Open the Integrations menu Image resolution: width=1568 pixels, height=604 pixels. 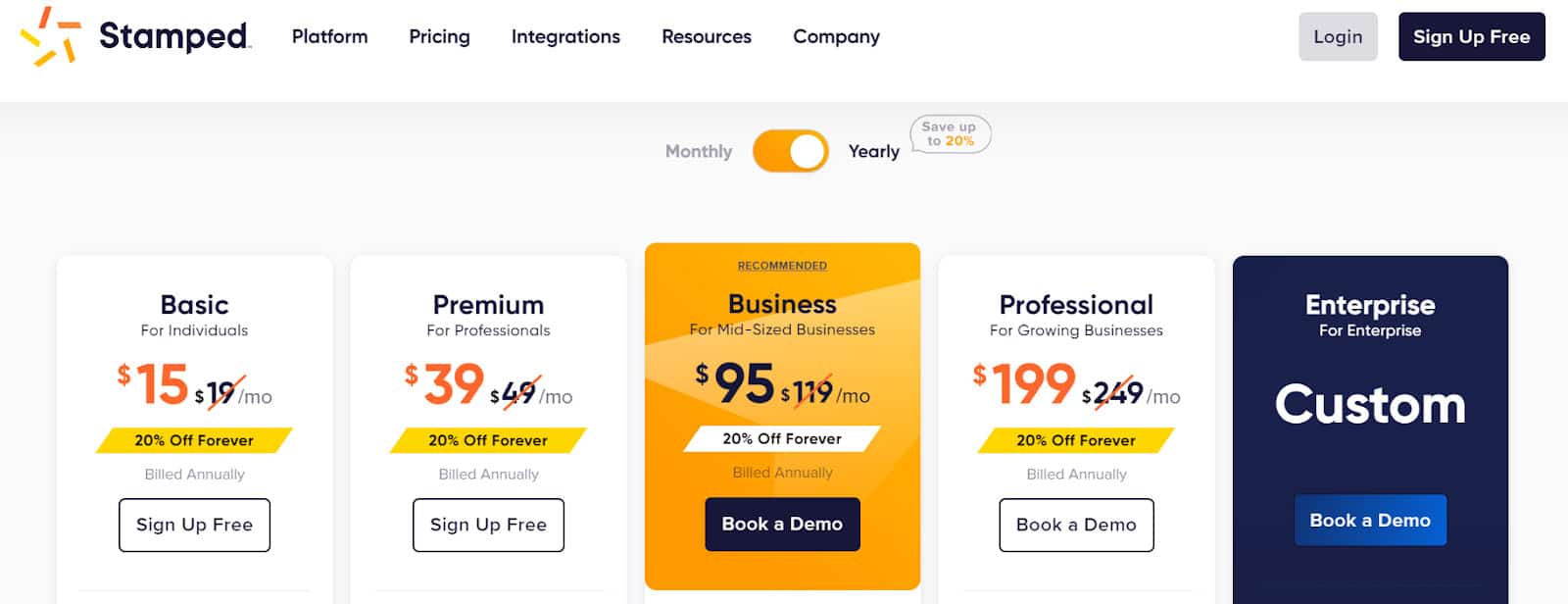click(565, 36)
